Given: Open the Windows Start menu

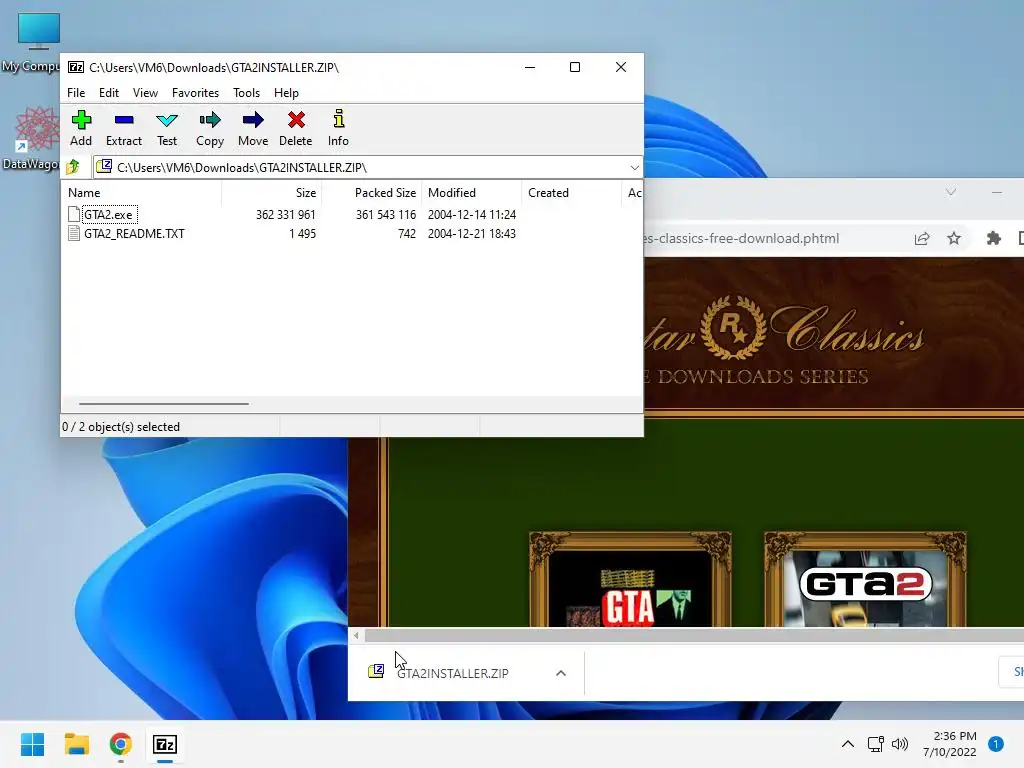Looking at the screenshot, I should 33,744.
